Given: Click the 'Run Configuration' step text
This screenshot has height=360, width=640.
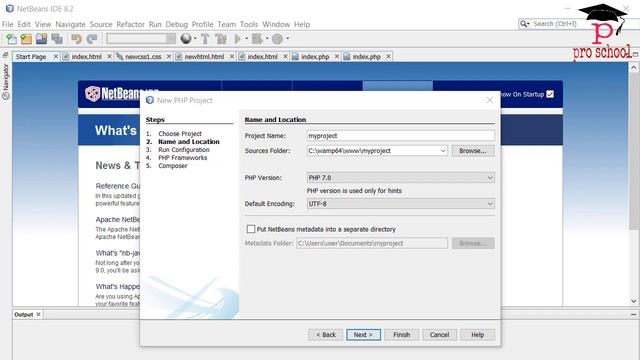Looking at the screenshot, I should click(x=184, y=150).
